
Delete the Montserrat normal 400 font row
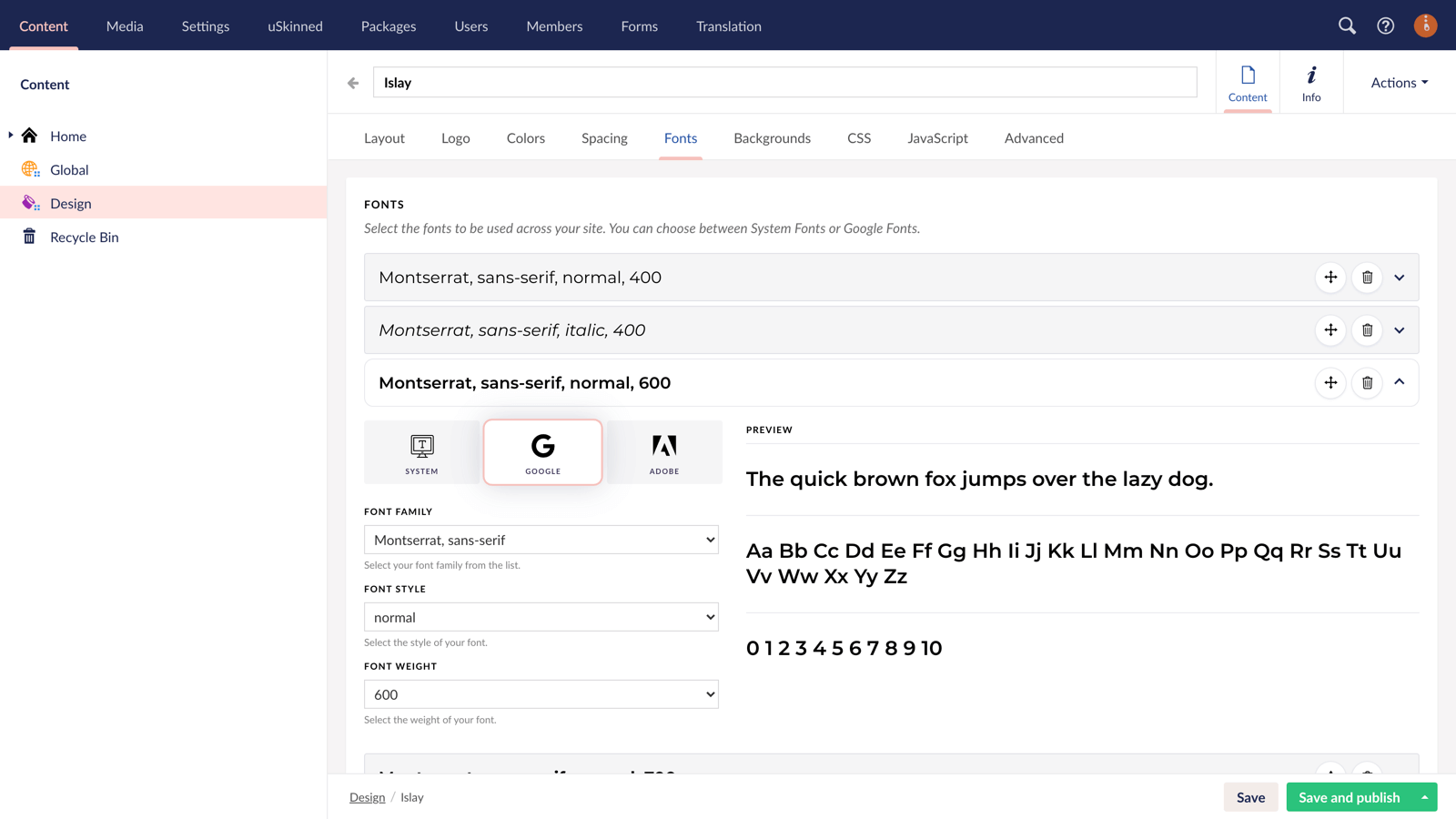(1367, 278)
